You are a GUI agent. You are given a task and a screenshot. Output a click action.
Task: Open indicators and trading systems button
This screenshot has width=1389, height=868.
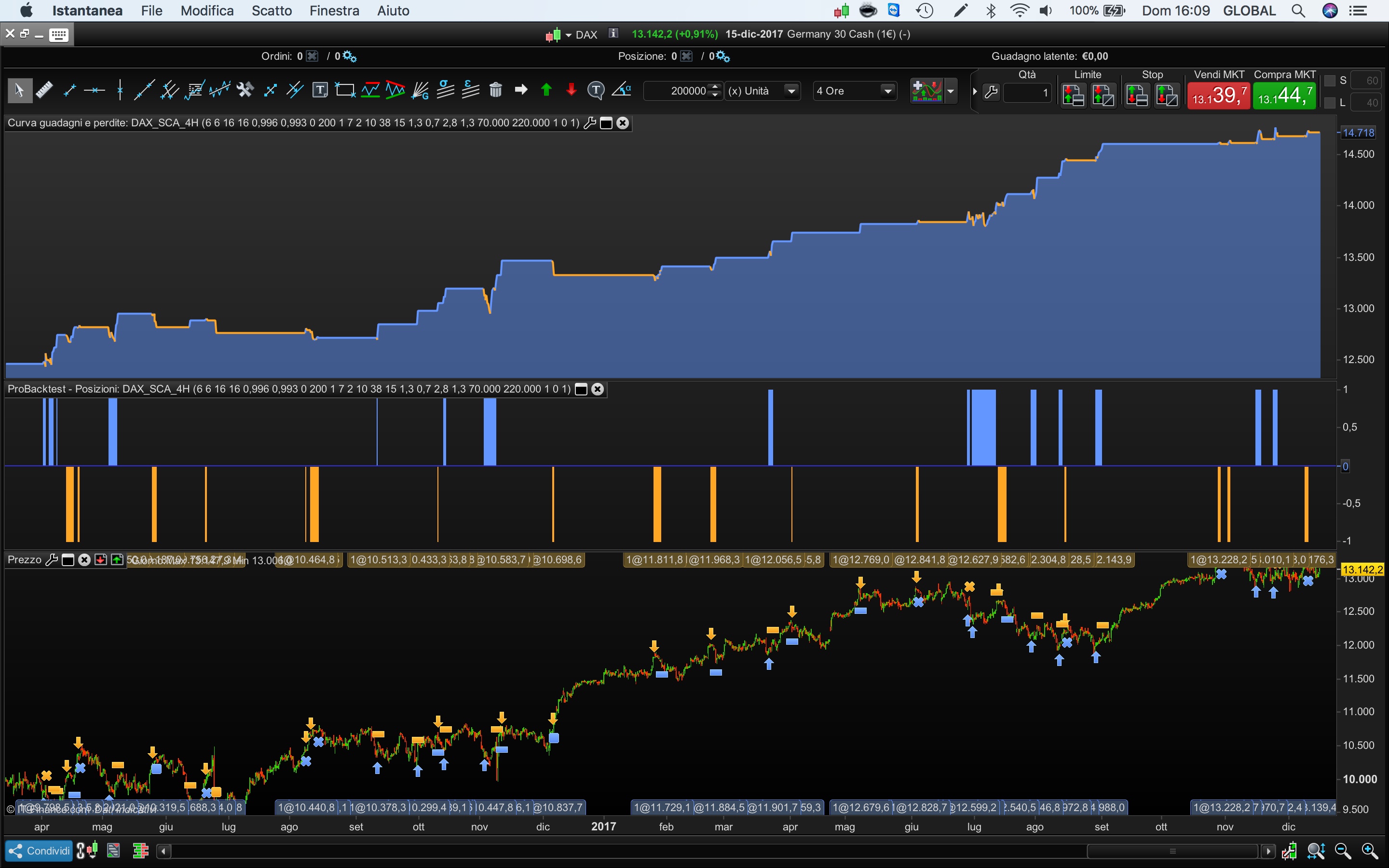[x=926, y=91]
